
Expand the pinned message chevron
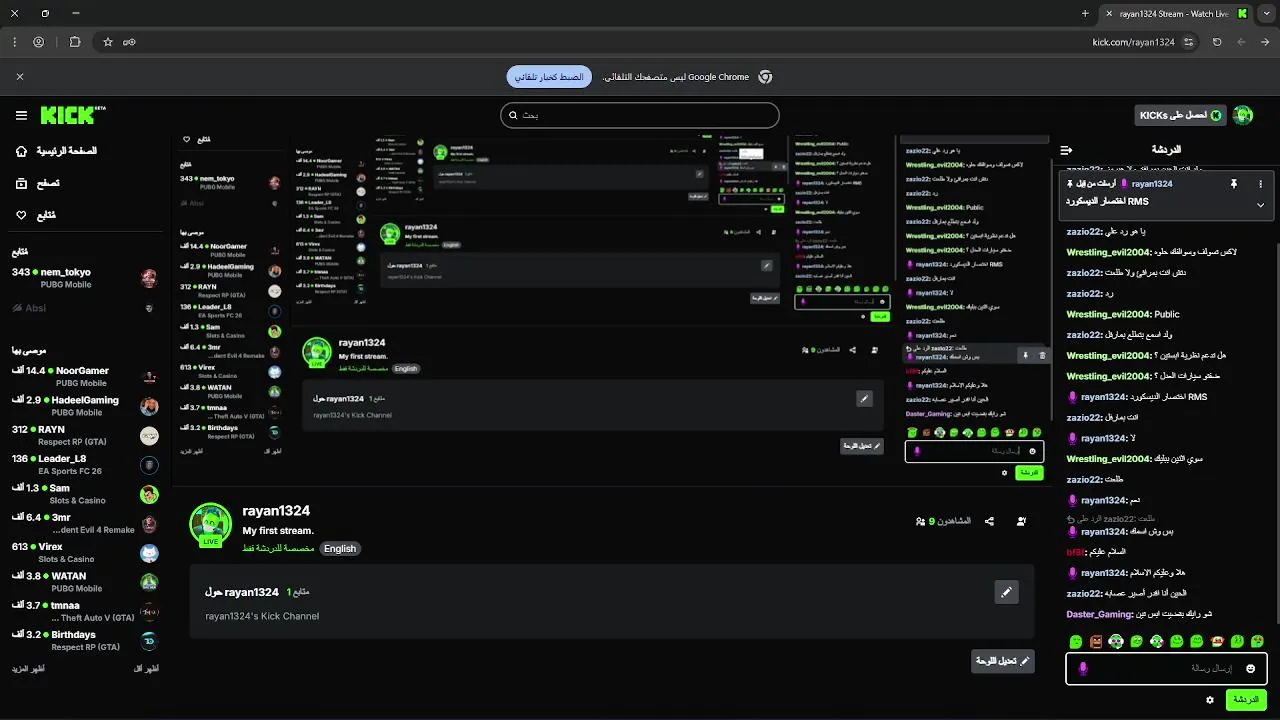[1260, 204]
